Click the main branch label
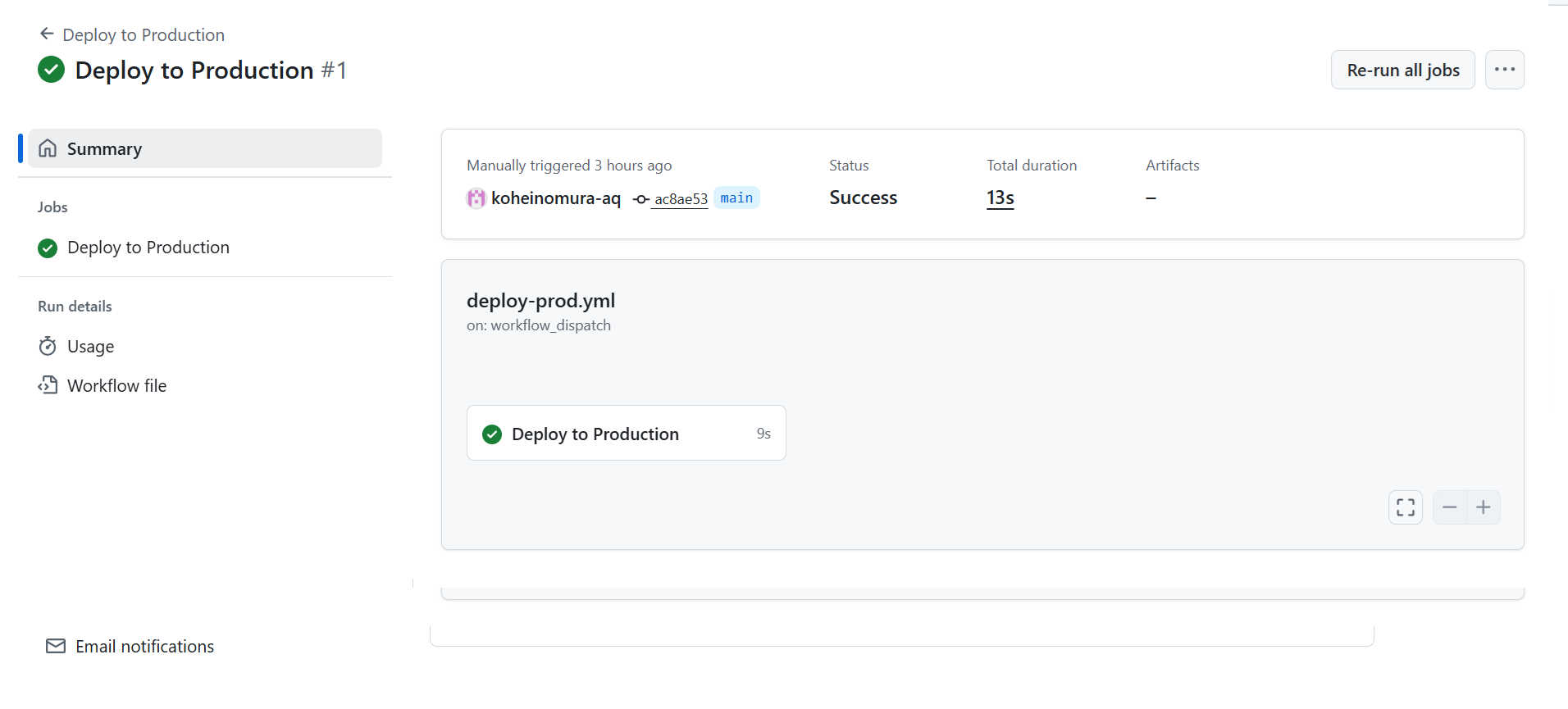 click(x=736, y=198)
